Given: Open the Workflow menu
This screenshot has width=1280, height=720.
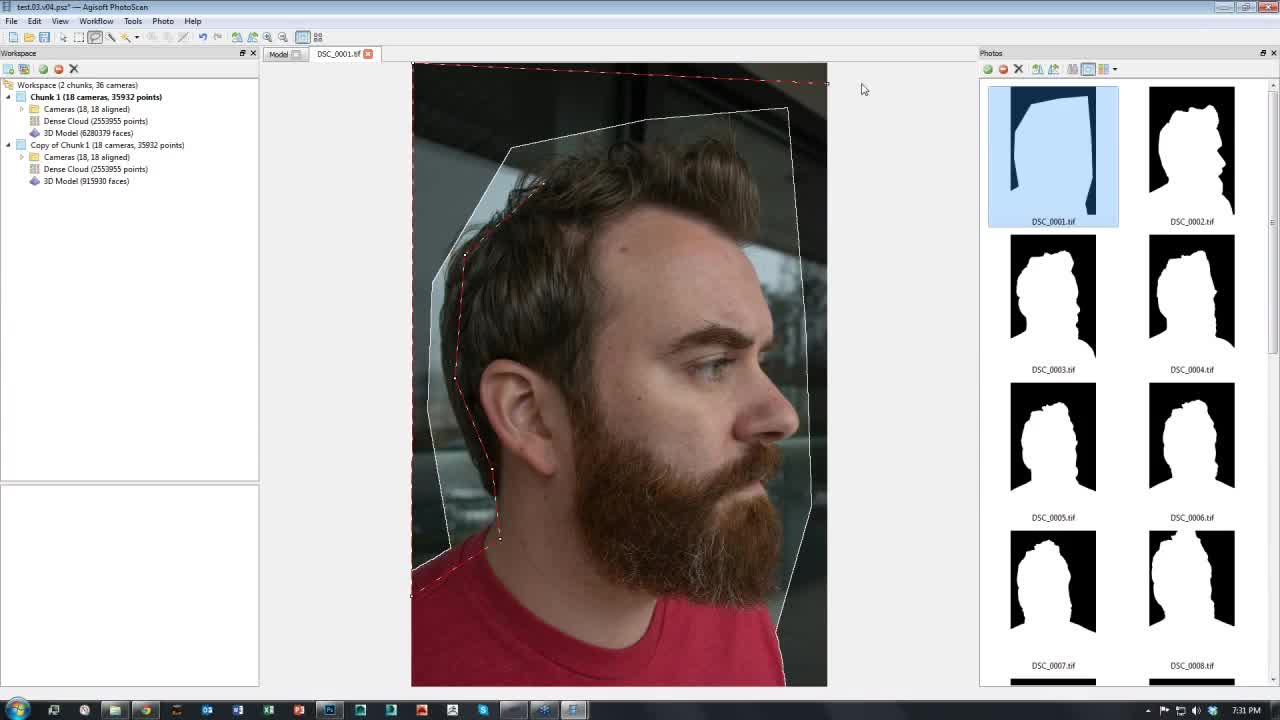Looking at the screenshot, I should (96, 21).
